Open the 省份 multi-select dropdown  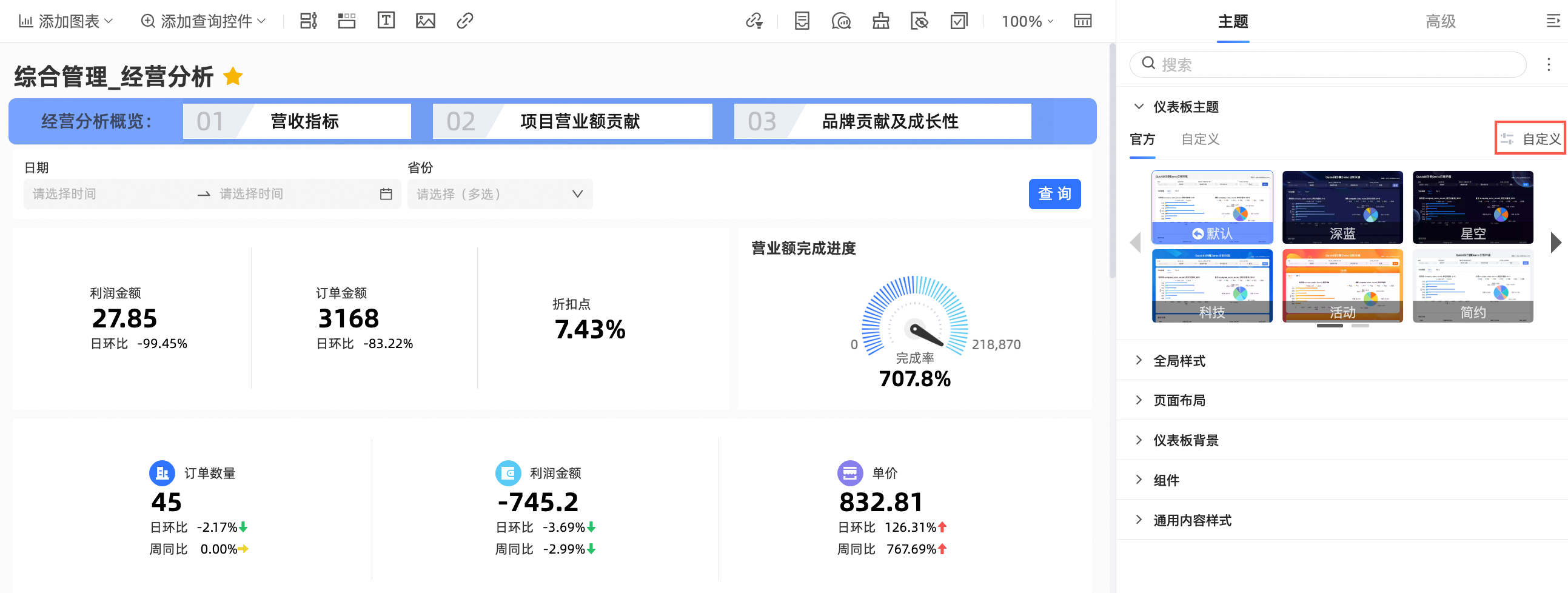tap(499, 194)
